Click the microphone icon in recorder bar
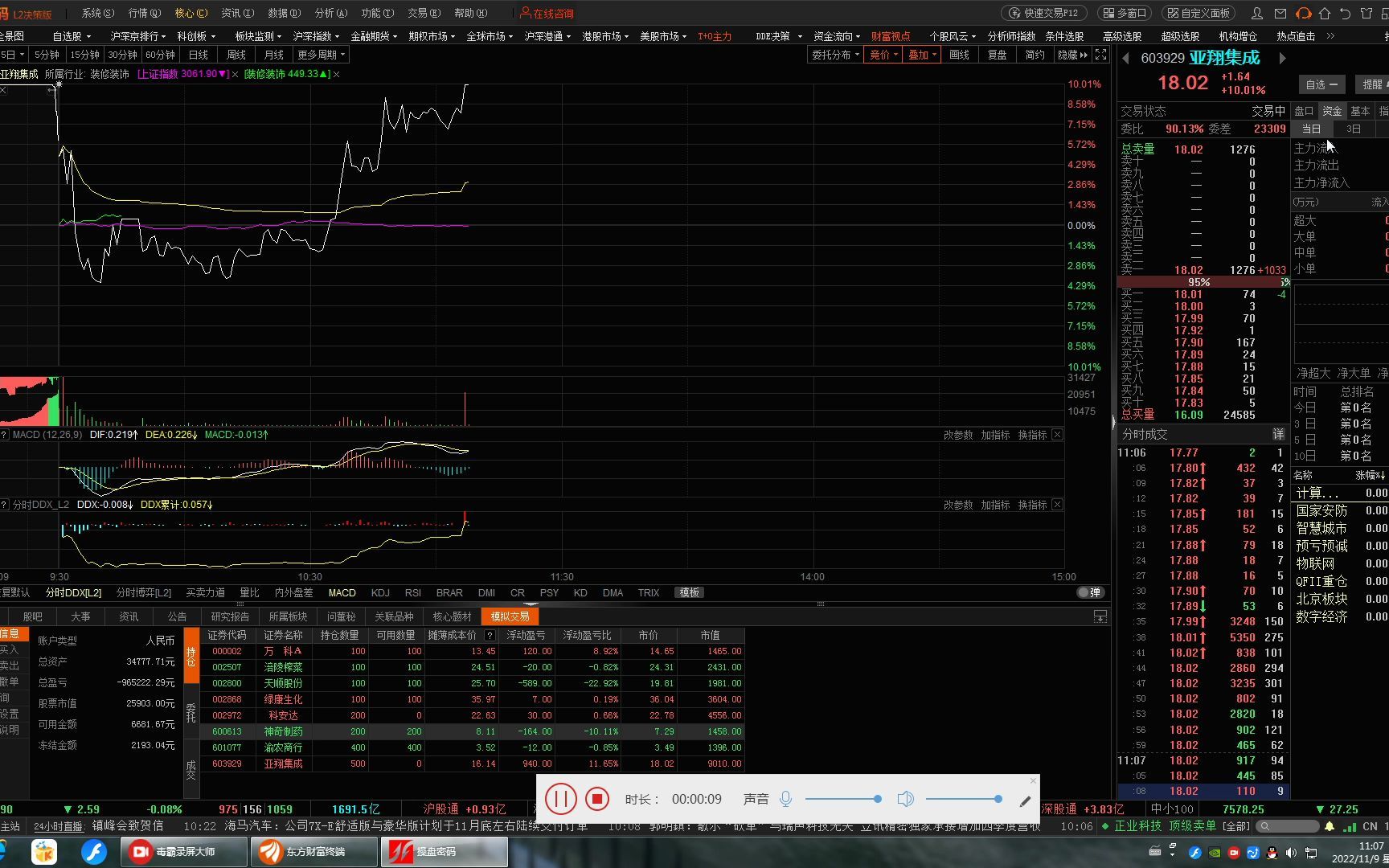 point(785,799)
